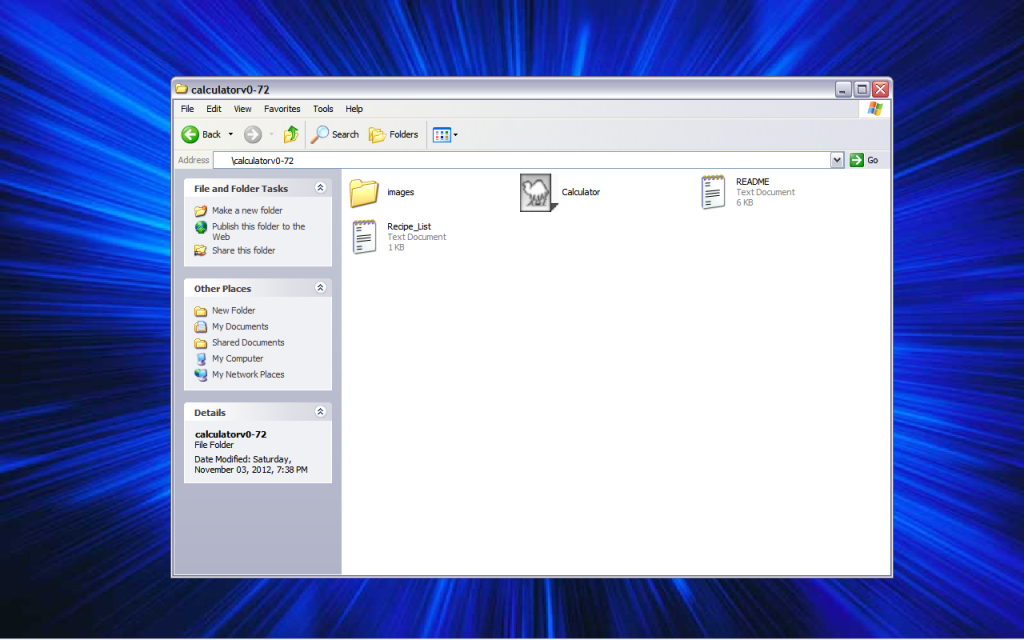
Task: Select the Recipe_List text document icon
Action: 364,237
